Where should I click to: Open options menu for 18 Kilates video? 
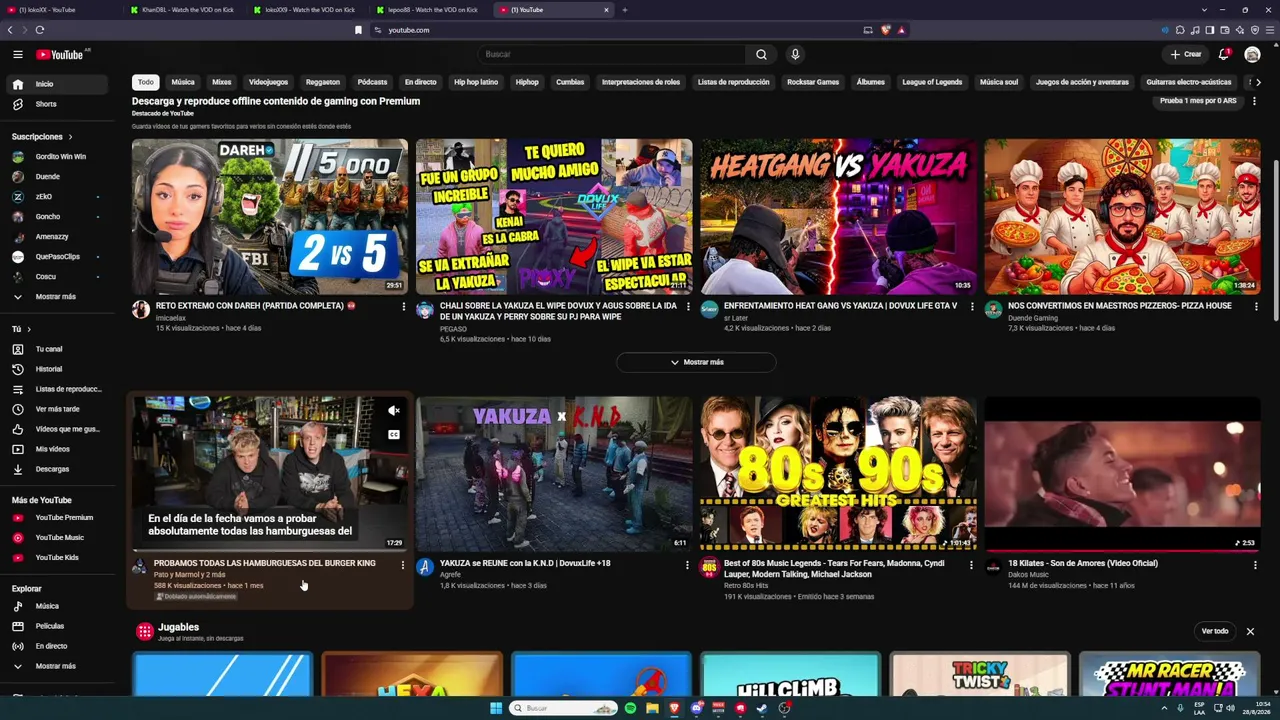click(x=1255, y=565)
